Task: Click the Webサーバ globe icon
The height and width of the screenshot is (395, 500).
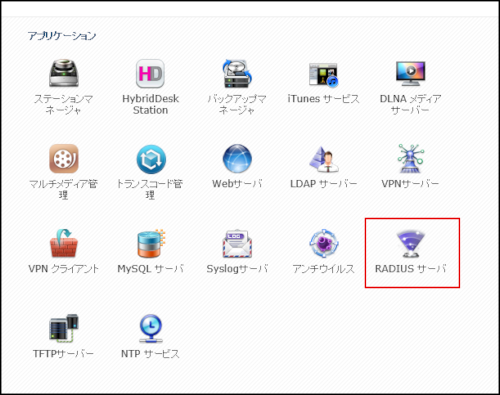Action: (x=237, y=159)
